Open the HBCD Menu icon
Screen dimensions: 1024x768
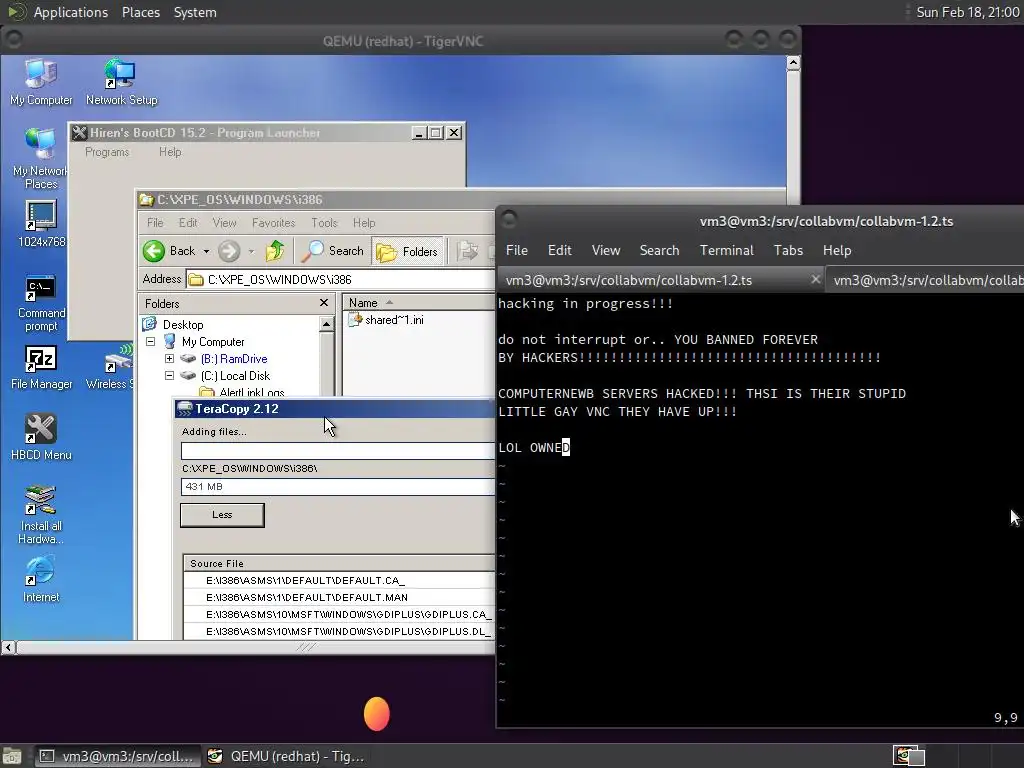point(41,436)
